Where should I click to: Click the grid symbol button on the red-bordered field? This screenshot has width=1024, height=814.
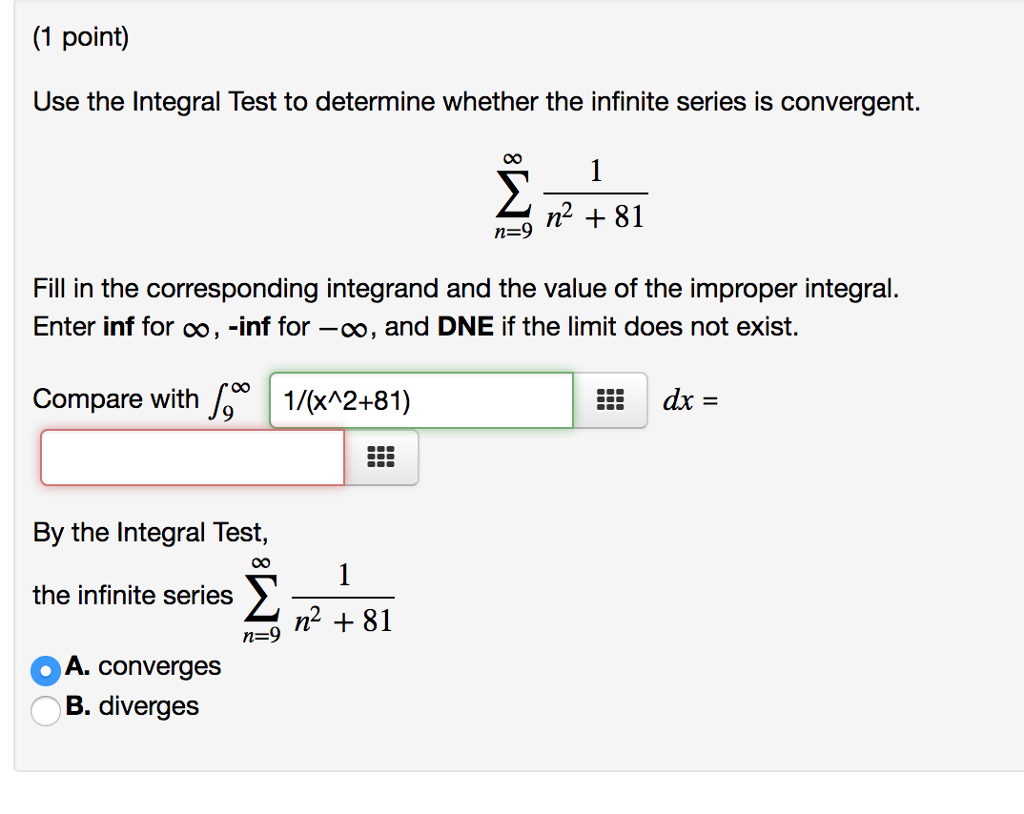coord(381,457)
